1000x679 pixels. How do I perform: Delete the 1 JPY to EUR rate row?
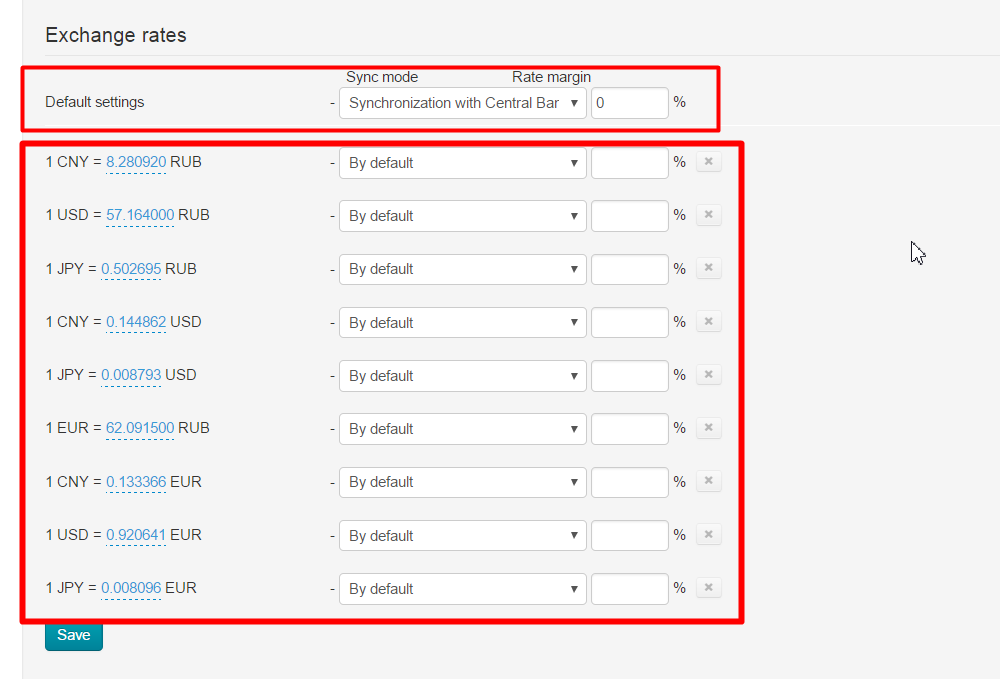(708, 587)
